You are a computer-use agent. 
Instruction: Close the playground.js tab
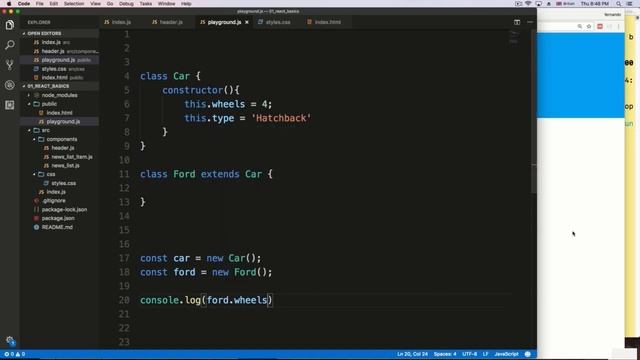(247, 22)
